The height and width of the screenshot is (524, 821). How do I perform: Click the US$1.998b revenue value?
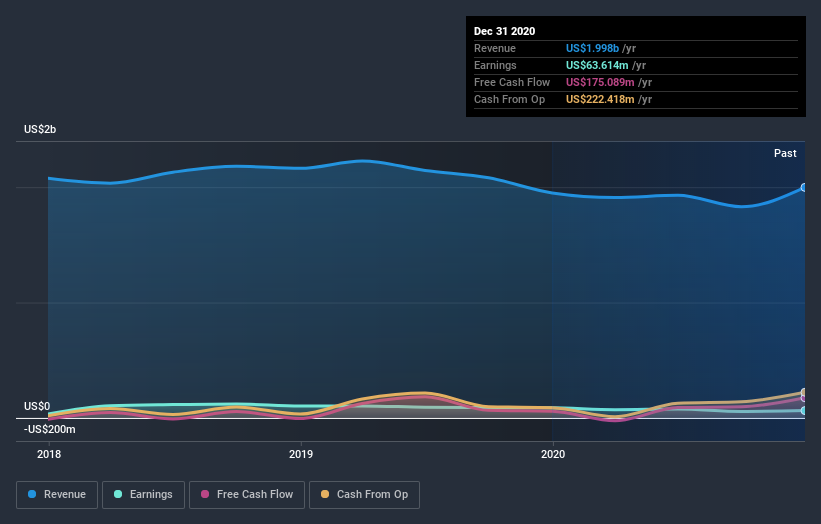[x=592, y=48]
